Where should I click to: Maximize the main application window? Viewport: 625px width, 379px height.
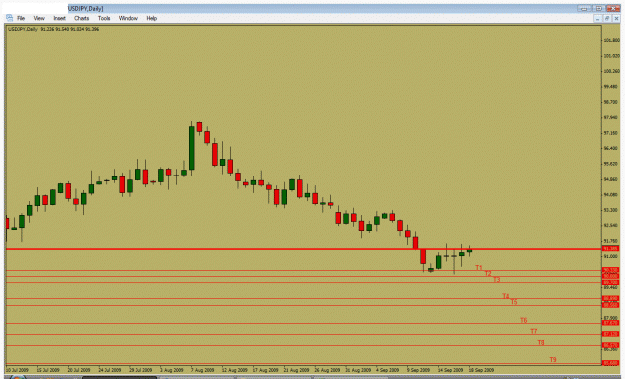pyautogui.click(x=599, y=8)
